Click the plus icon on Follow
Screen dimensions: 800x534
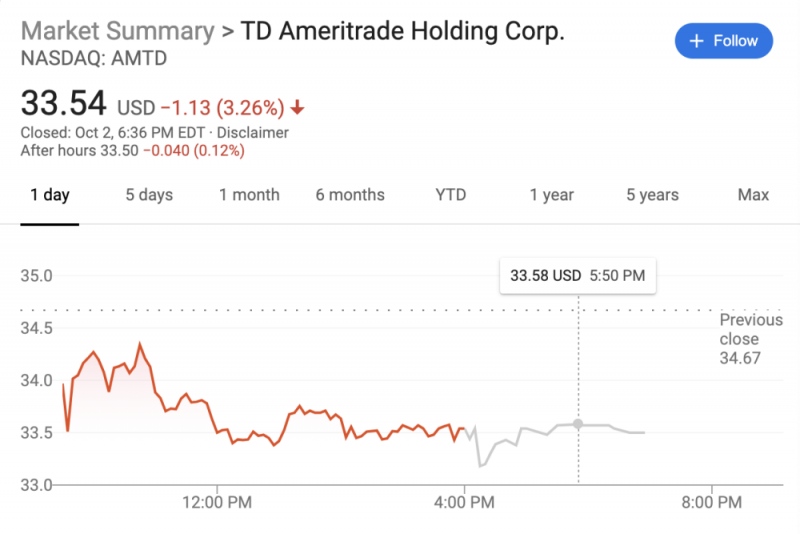click(697, 41)
